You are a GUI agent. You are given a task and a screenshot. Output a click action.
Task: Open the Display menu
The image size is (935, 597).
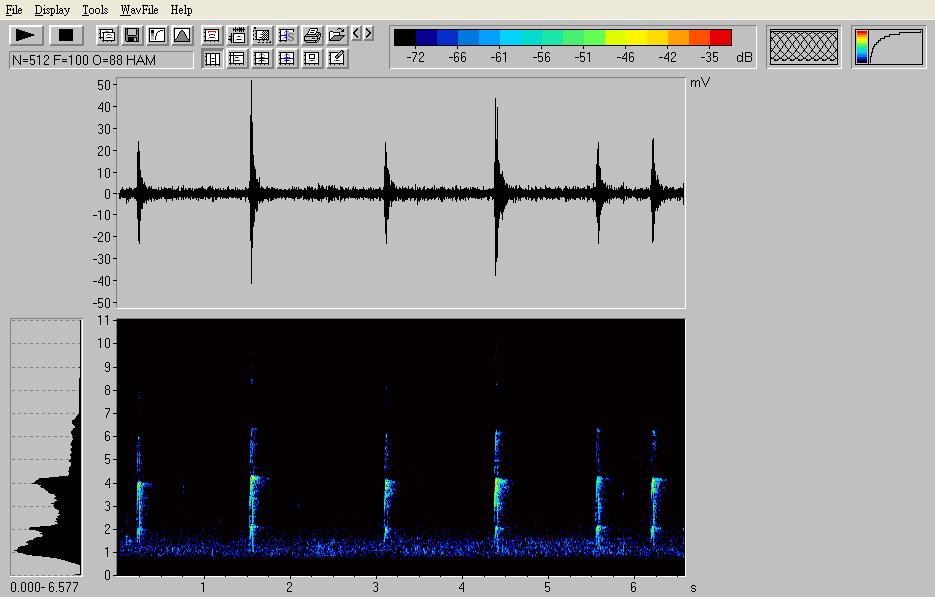52,10
